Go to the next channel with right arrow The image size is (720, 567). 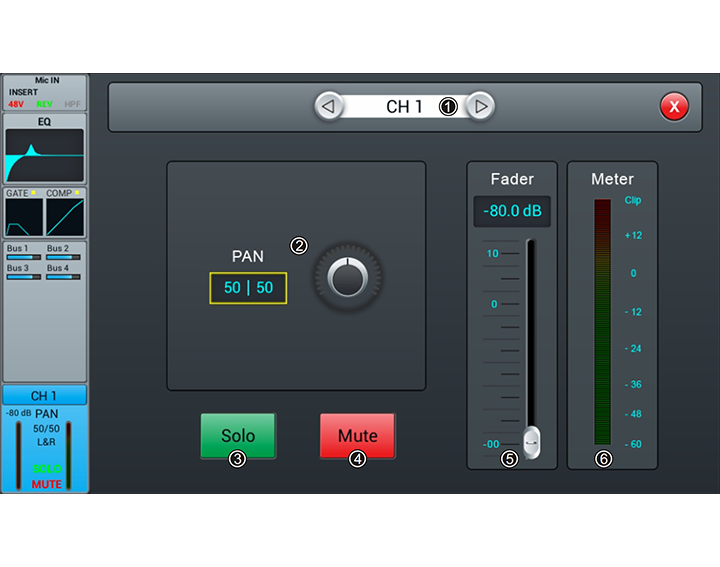pyautogui.click(x=481, y=106)
